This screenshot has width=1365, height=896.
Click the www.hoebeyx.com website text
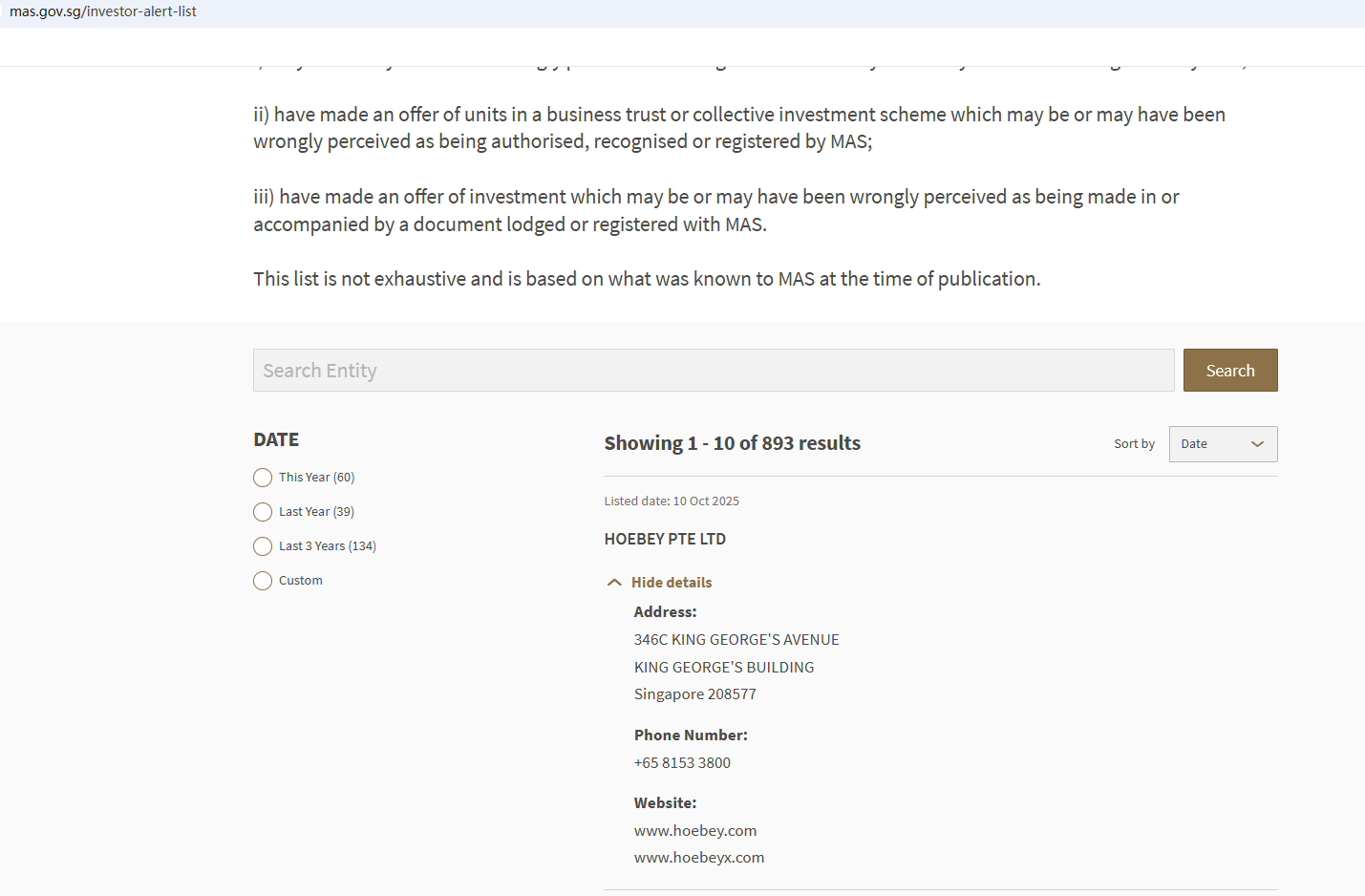point(698,858)
